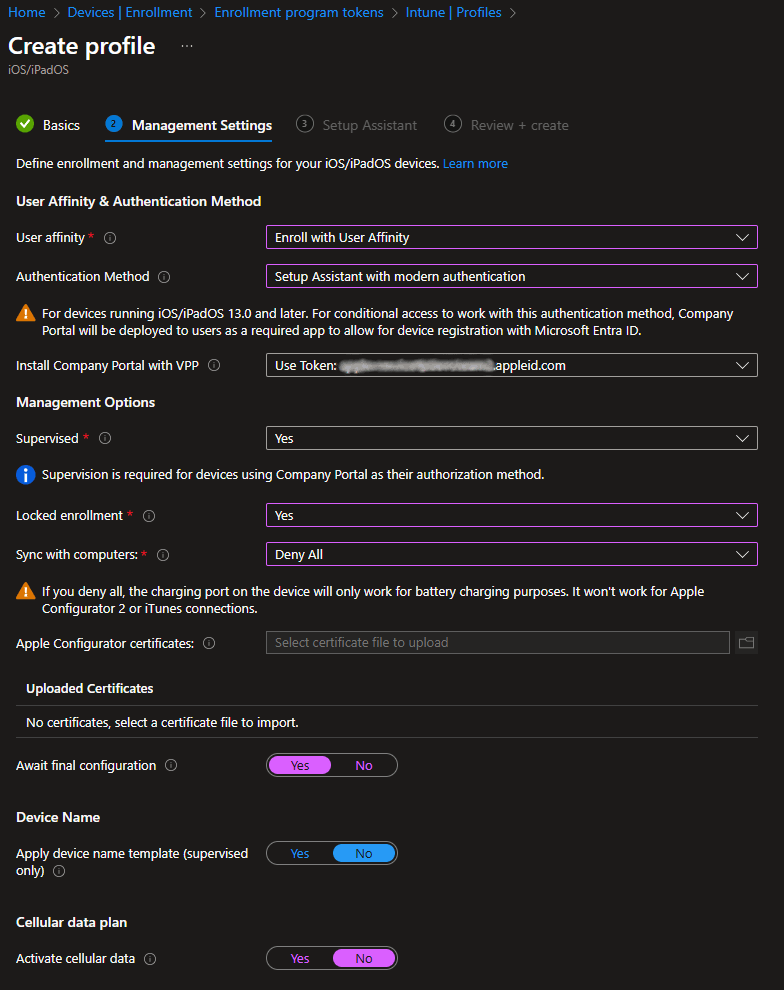Viewport: 784px width, 990px height.
Task: Go to the Setup Assistant tab
Action: [x=369, y=125]
